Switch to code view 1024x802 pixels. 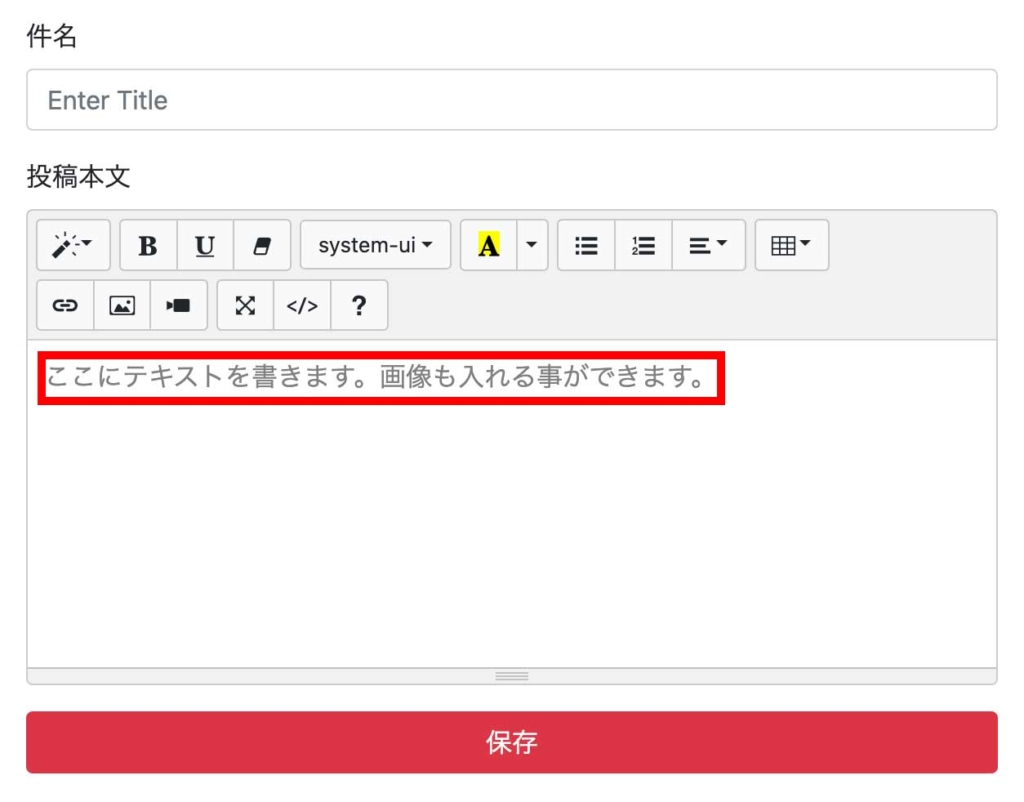302,306
